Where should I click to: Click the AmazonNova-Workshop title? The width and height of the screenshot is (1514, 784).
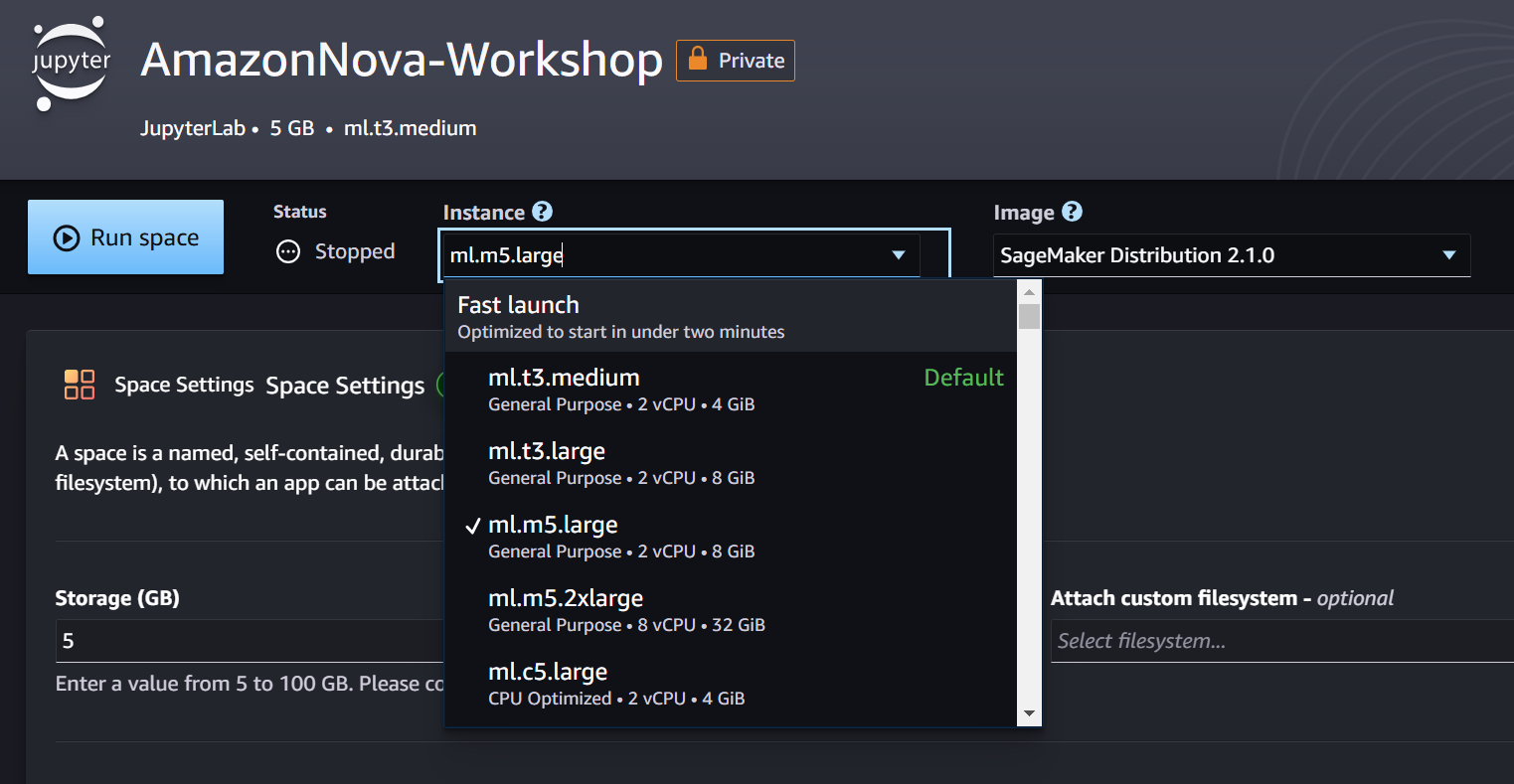pyautogui.click(x=402, y=61)
